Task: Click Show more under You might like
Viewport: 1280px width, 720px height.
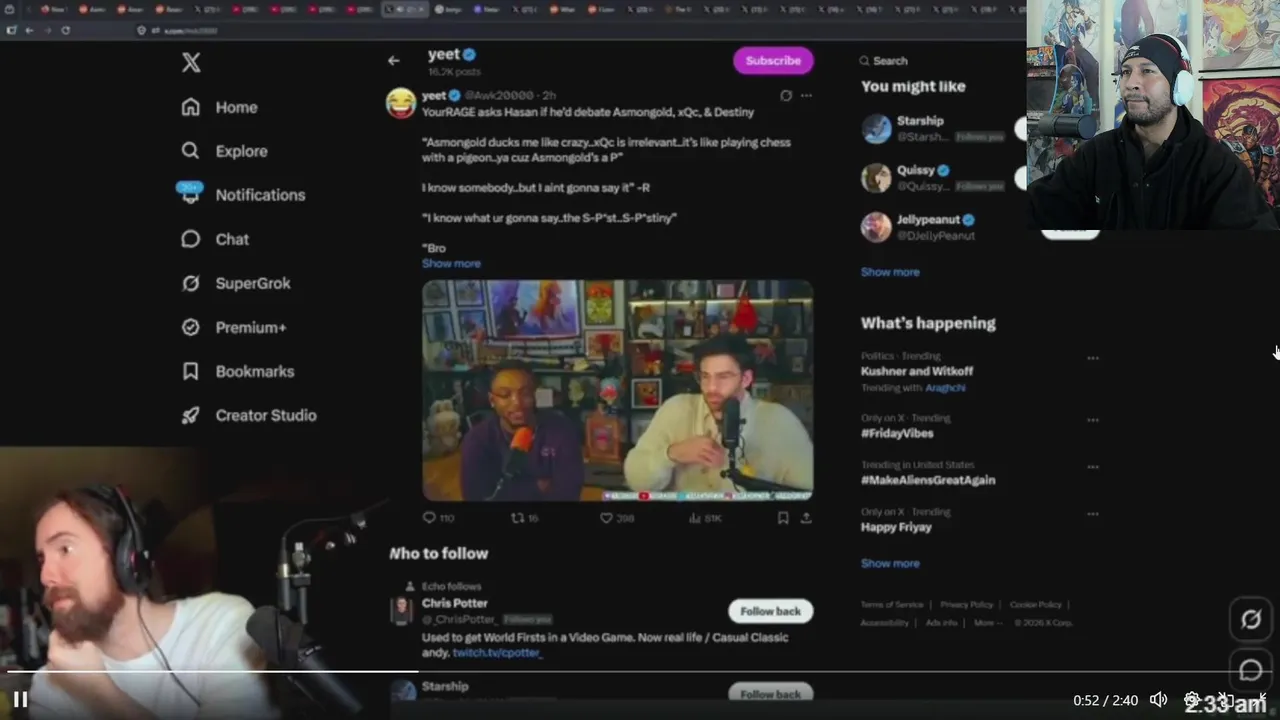Action: [x=890, y=272]
